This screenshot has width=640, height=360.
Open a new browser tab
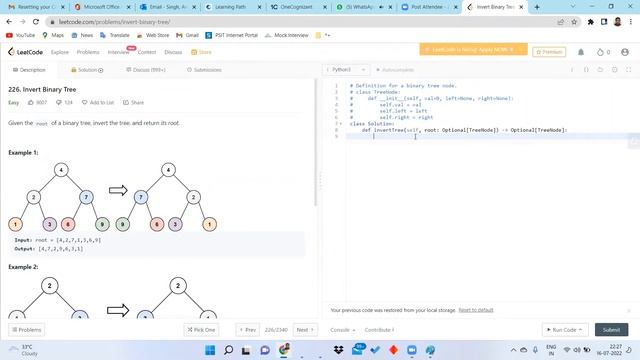[537, 7]
